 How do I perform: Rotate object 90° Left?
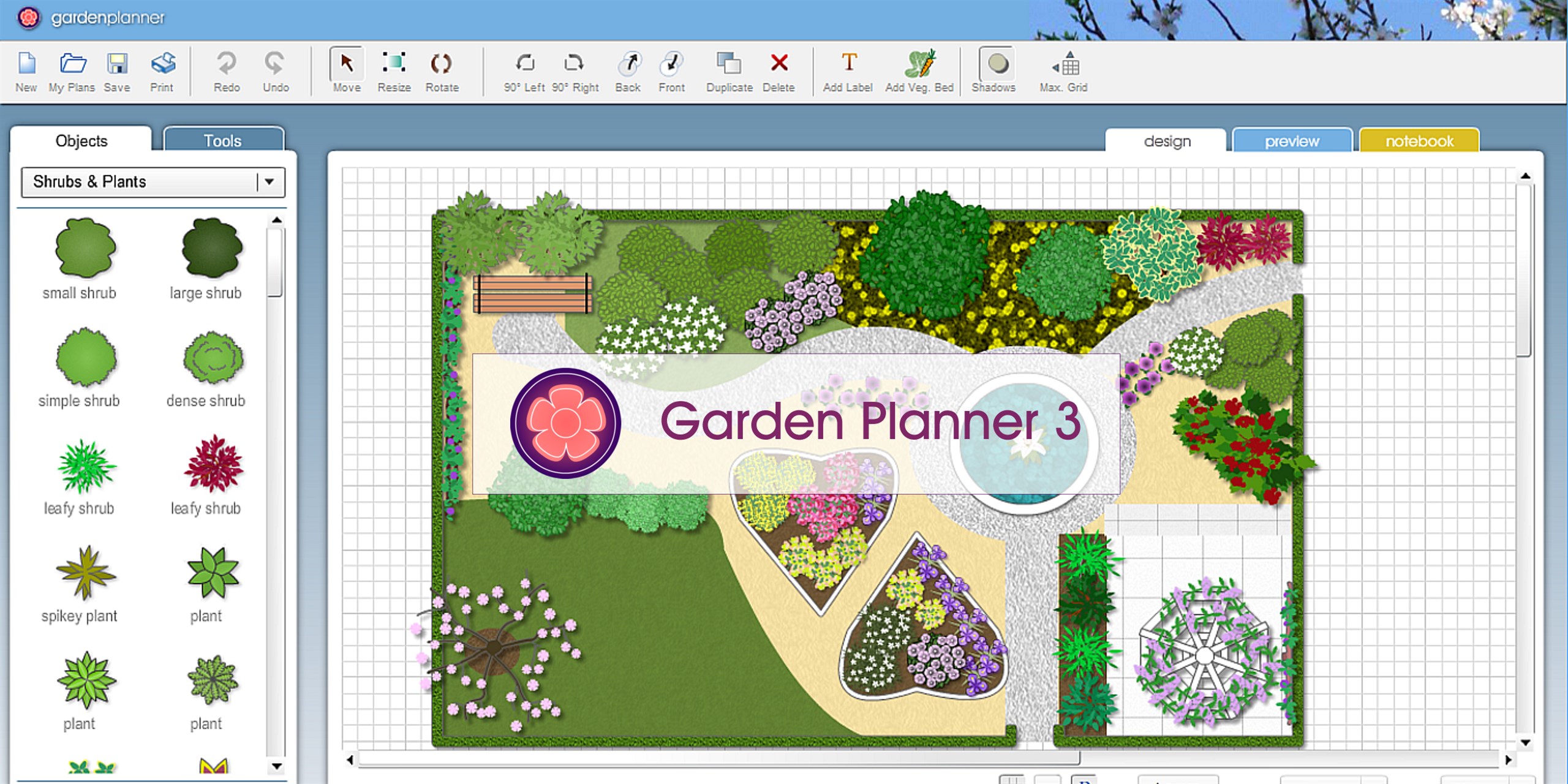click(524, 64)
